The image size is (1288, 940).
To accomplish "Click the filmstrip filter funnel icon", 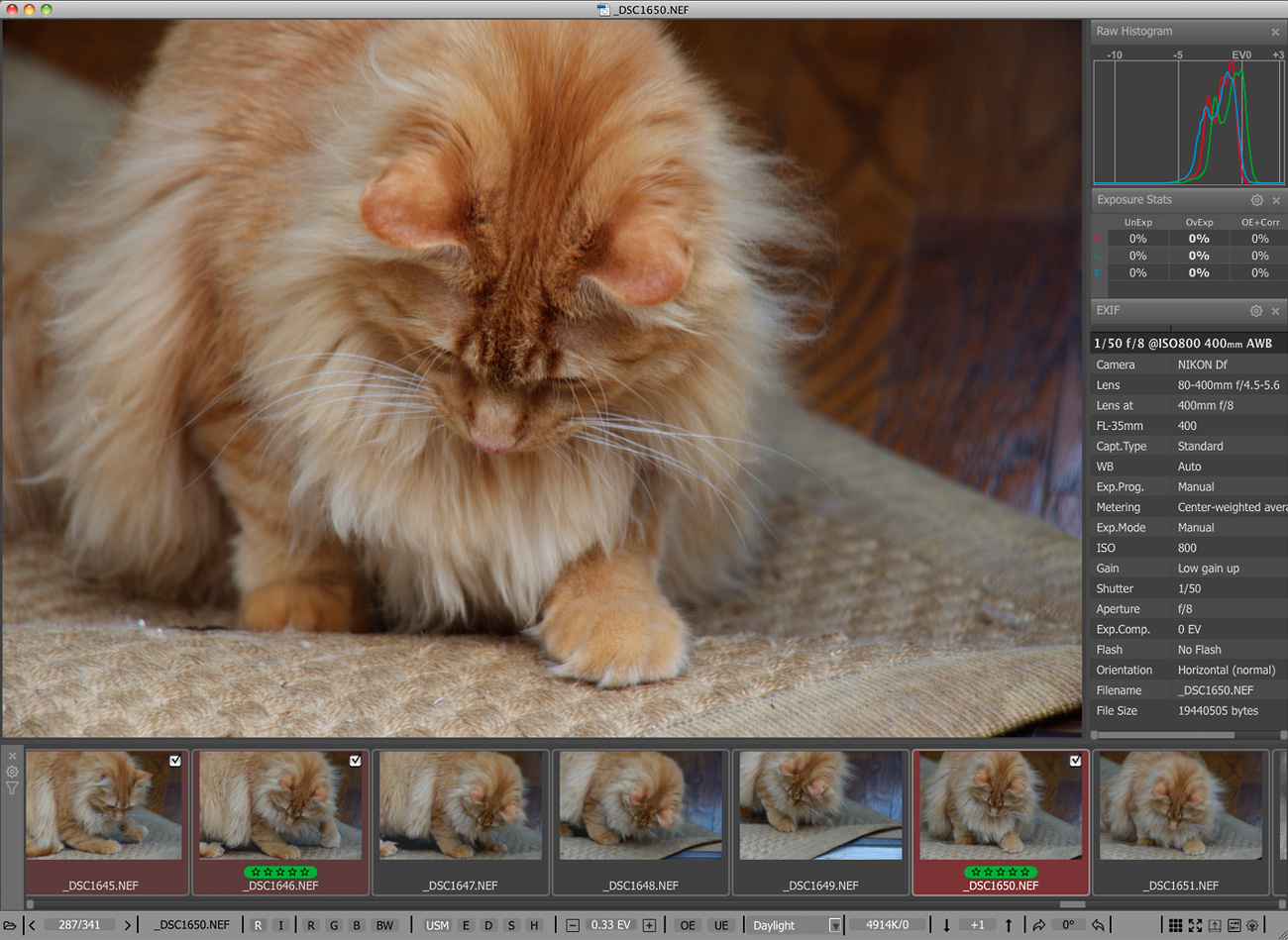I will point(12,788).
